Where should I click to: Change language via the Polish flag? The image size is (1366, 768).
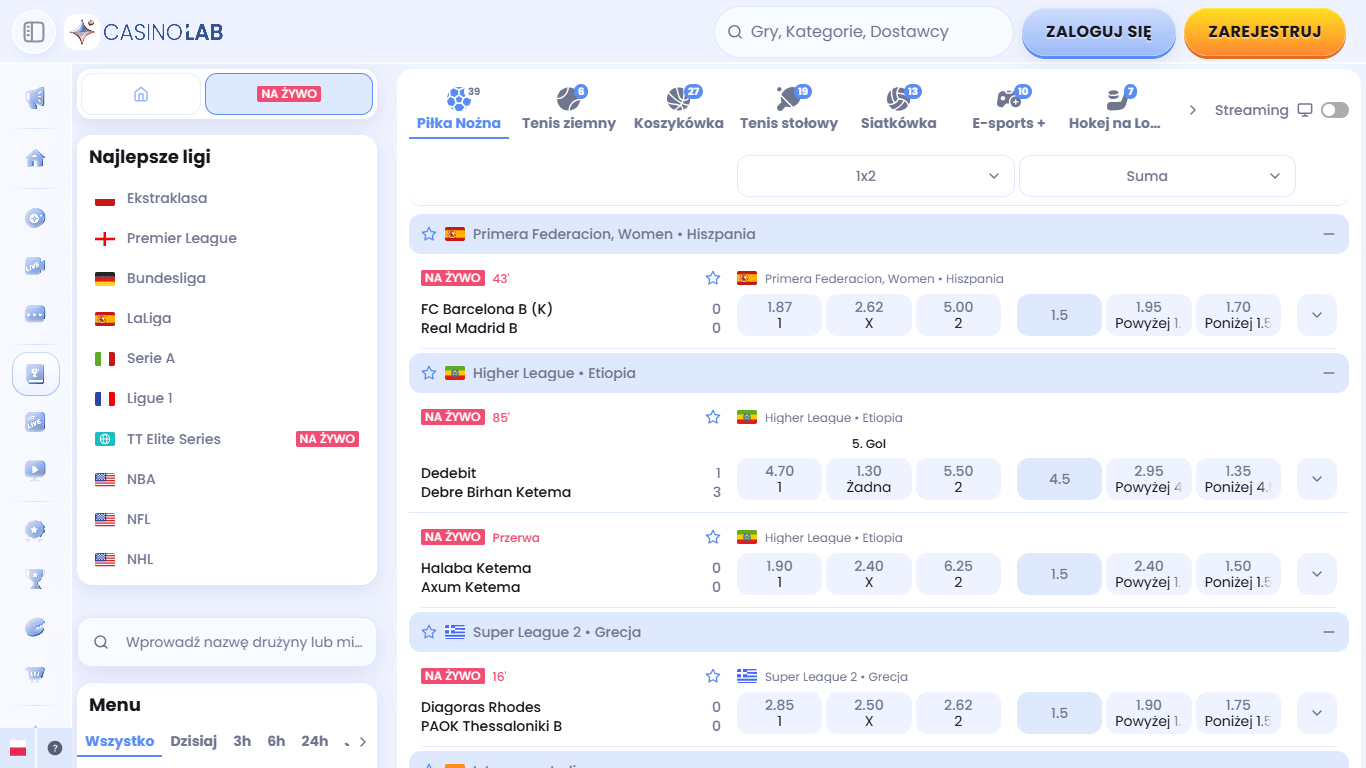(x=17, y=748)
